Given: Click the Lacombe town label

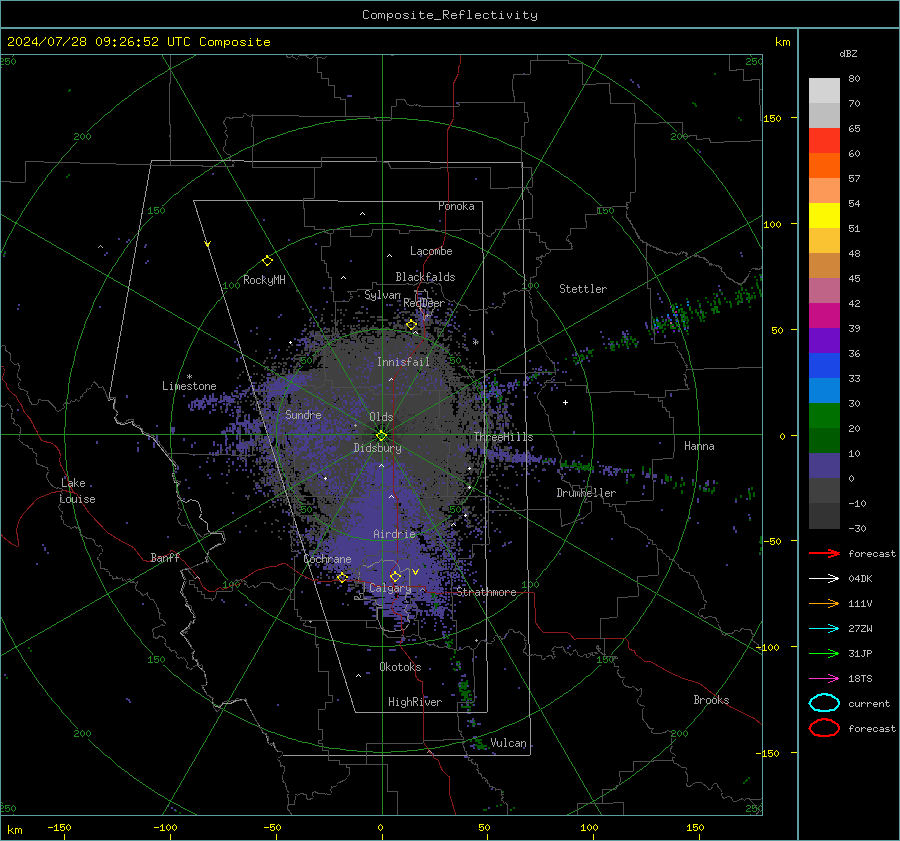Looking at the screenshot, I should click(431, 251).
